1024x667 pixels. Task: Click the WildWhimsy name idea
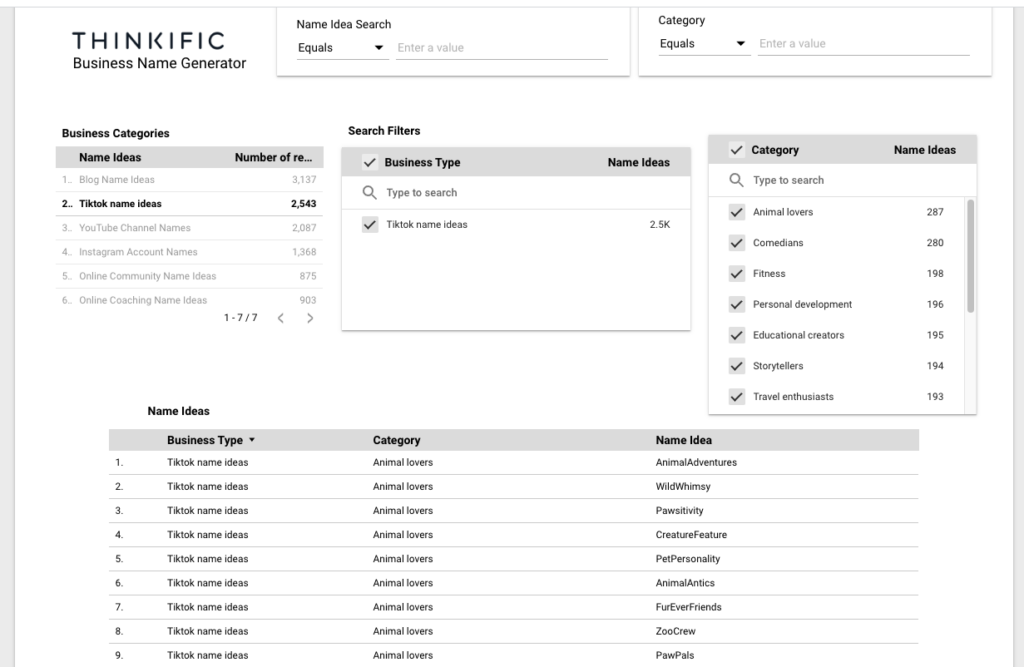[x=683, y=487]
